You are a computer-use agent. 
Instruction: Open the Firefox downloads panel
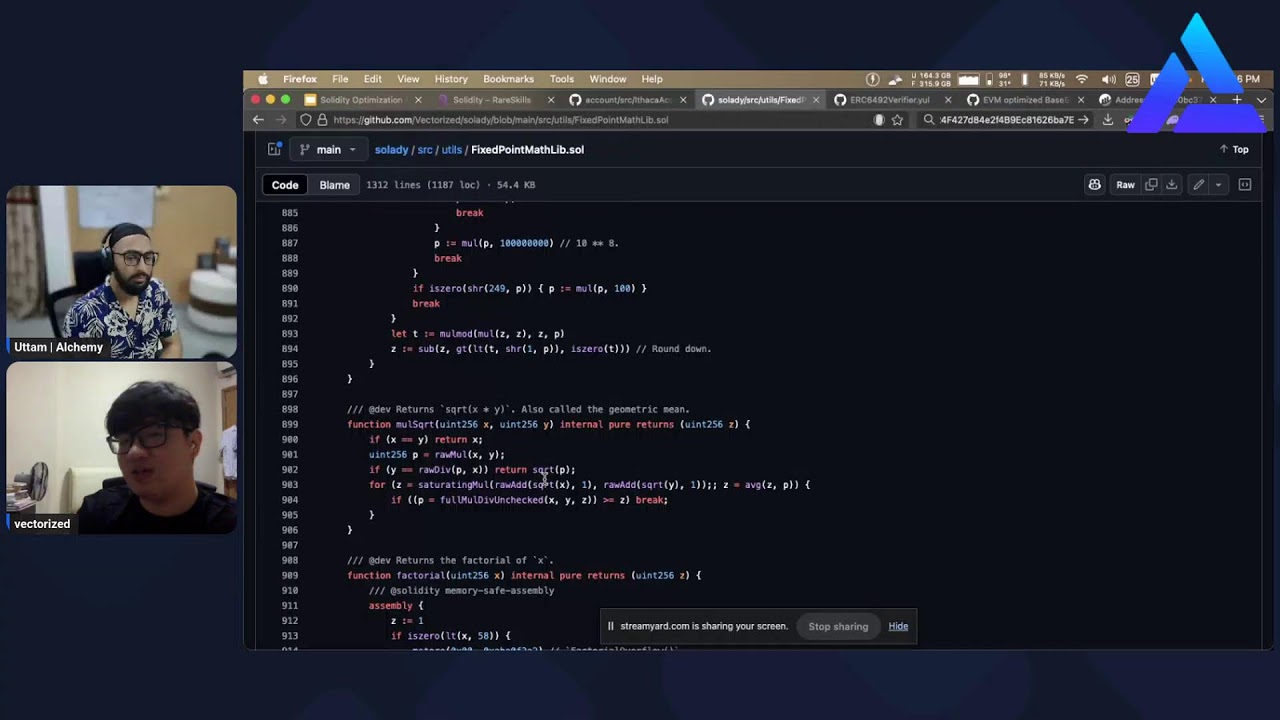tap(1108, 120)
